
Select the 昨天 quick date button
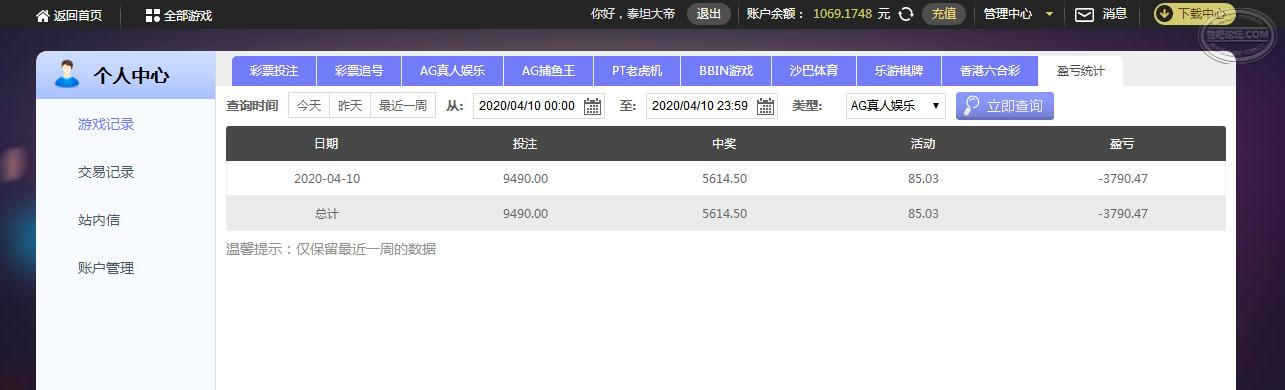[x=350, y=106]
